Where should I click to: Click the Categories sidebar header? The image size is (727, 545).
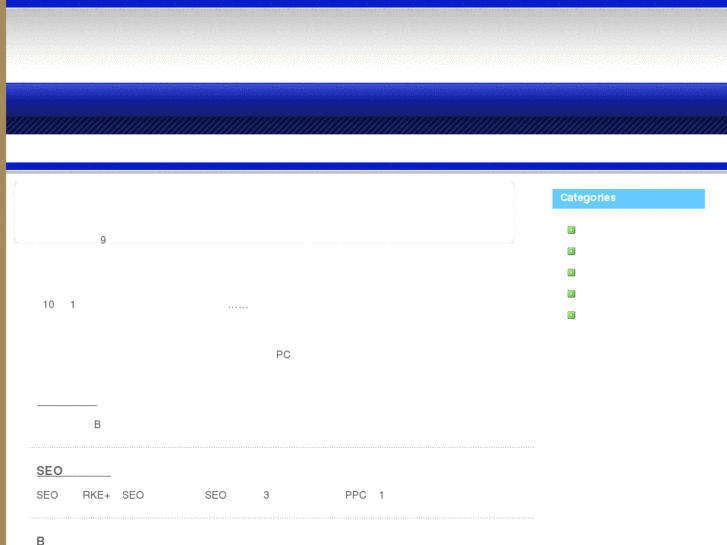click(628, 199)
